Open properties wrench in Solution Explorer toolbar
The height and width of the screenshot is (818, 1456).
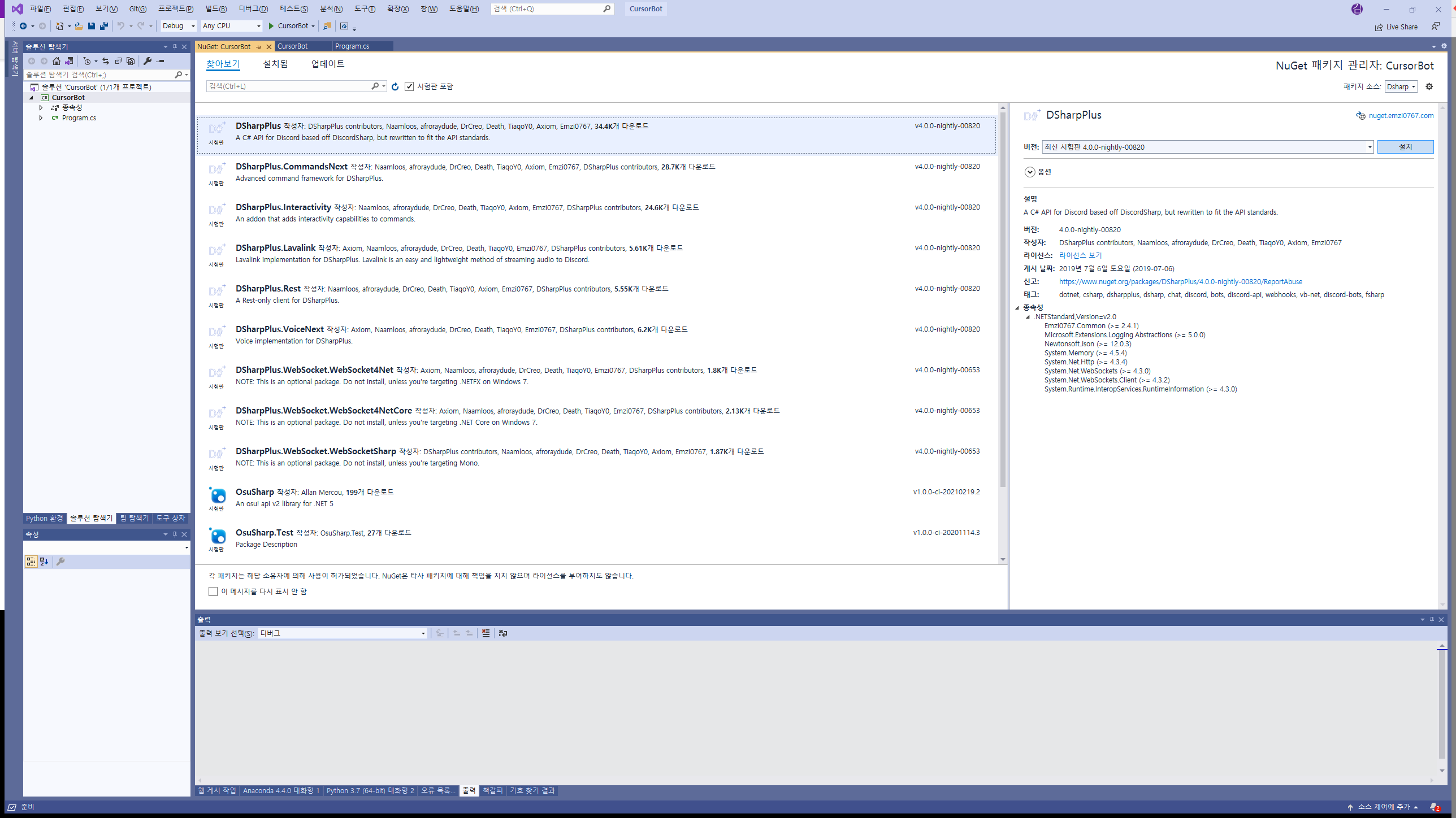148,61
